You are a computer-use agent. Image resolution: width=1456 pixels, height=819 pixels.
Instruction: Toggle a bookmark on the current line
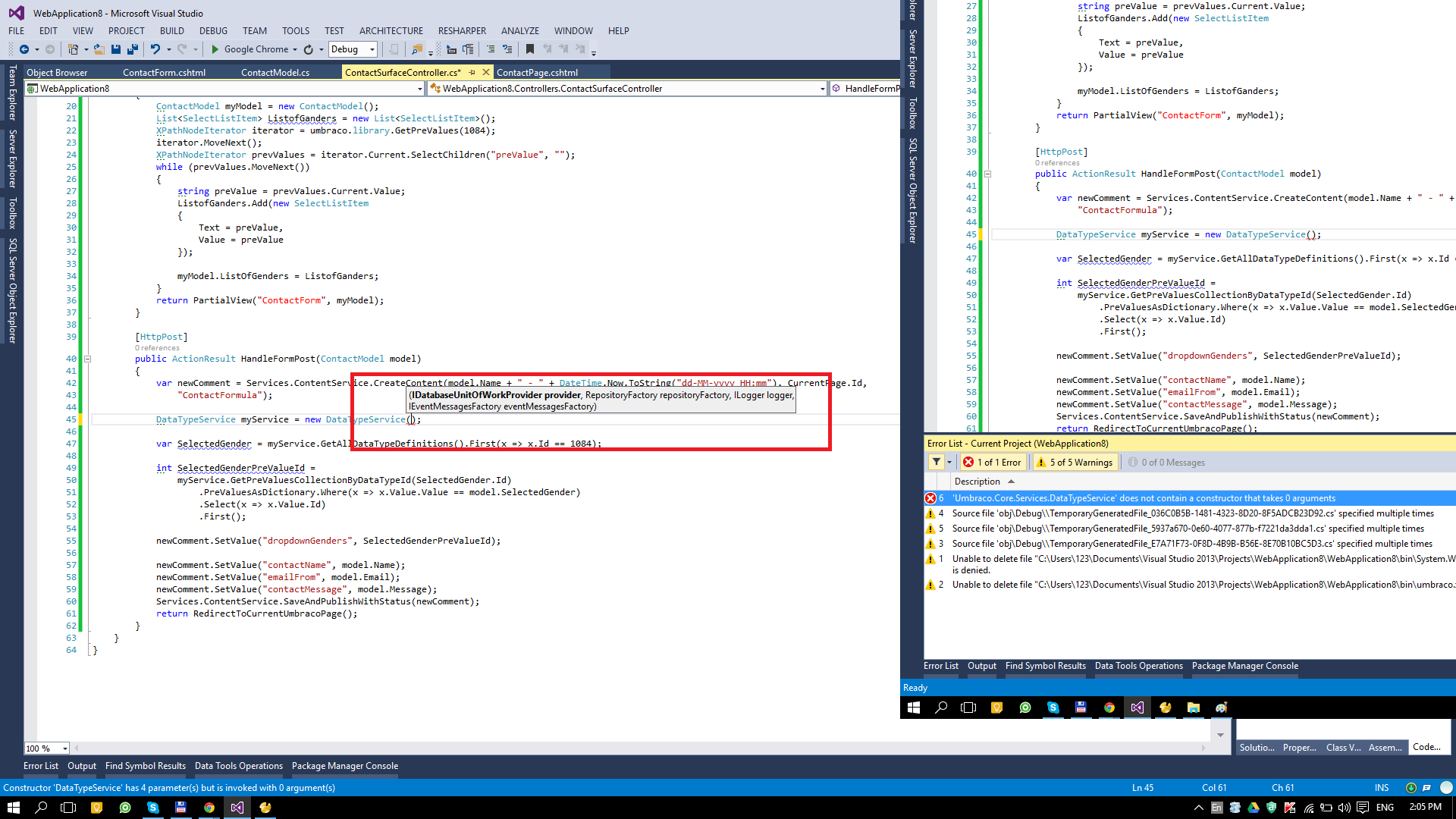pos(530,49)
